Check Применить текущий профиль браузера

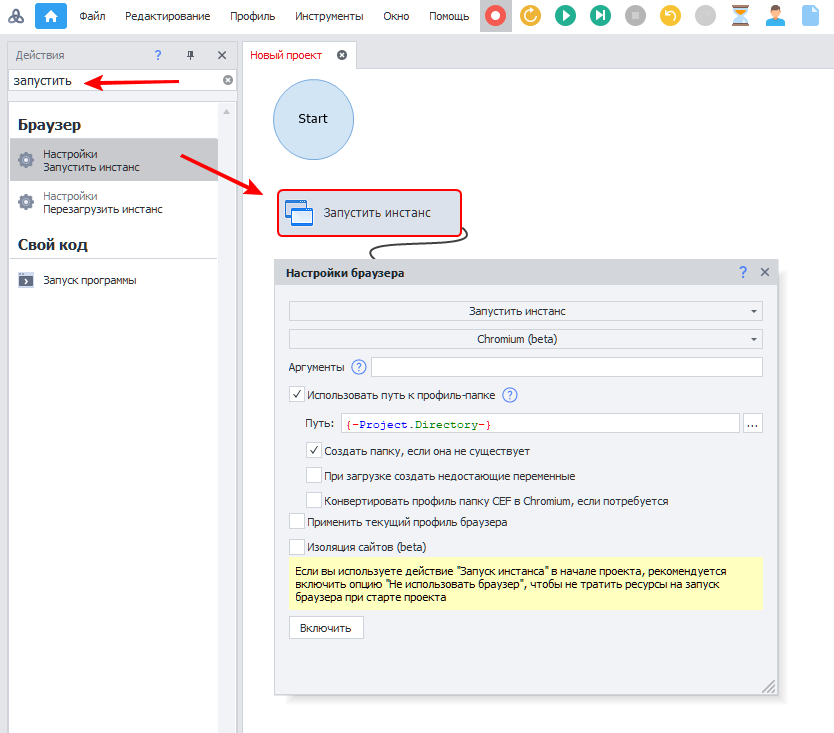pos(297,521)
